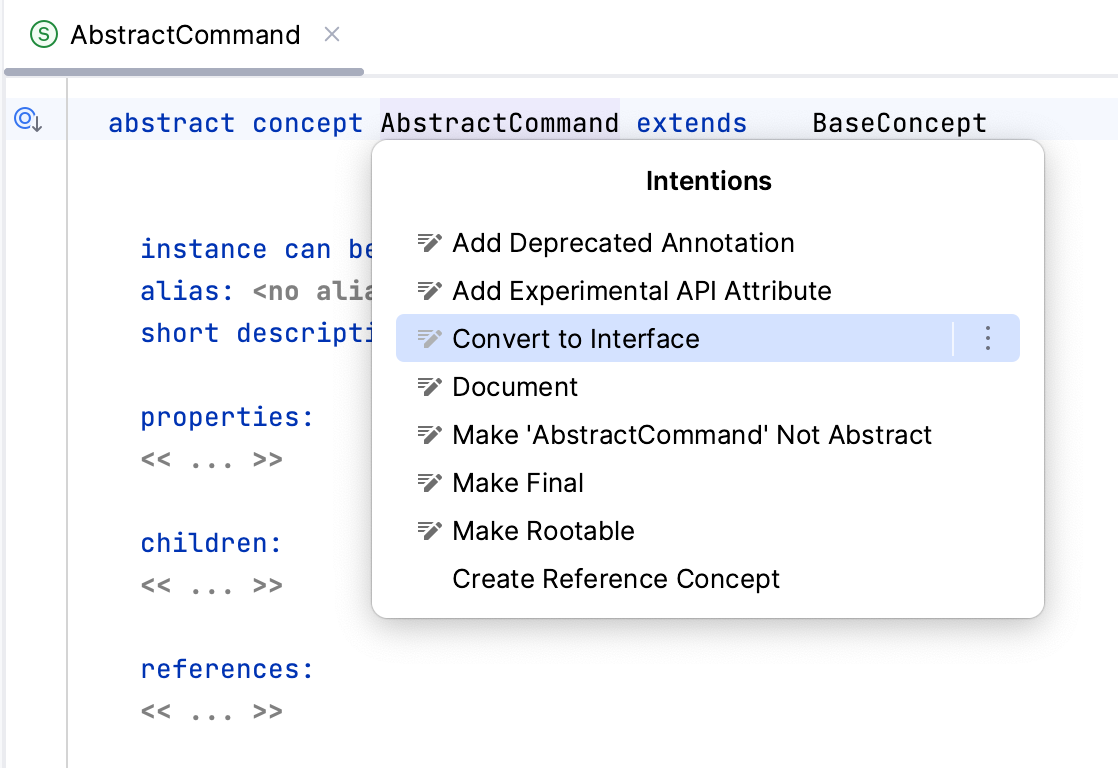Click the abstract keyword in concept declaration
The width and height of the screenshot is (1118, 768).
171,123
